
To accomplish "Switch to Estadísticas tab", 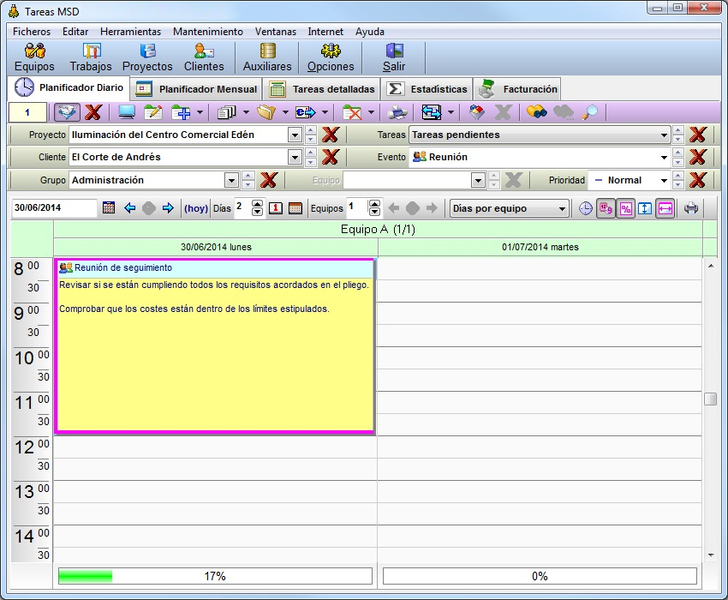I will coord(427,89).
